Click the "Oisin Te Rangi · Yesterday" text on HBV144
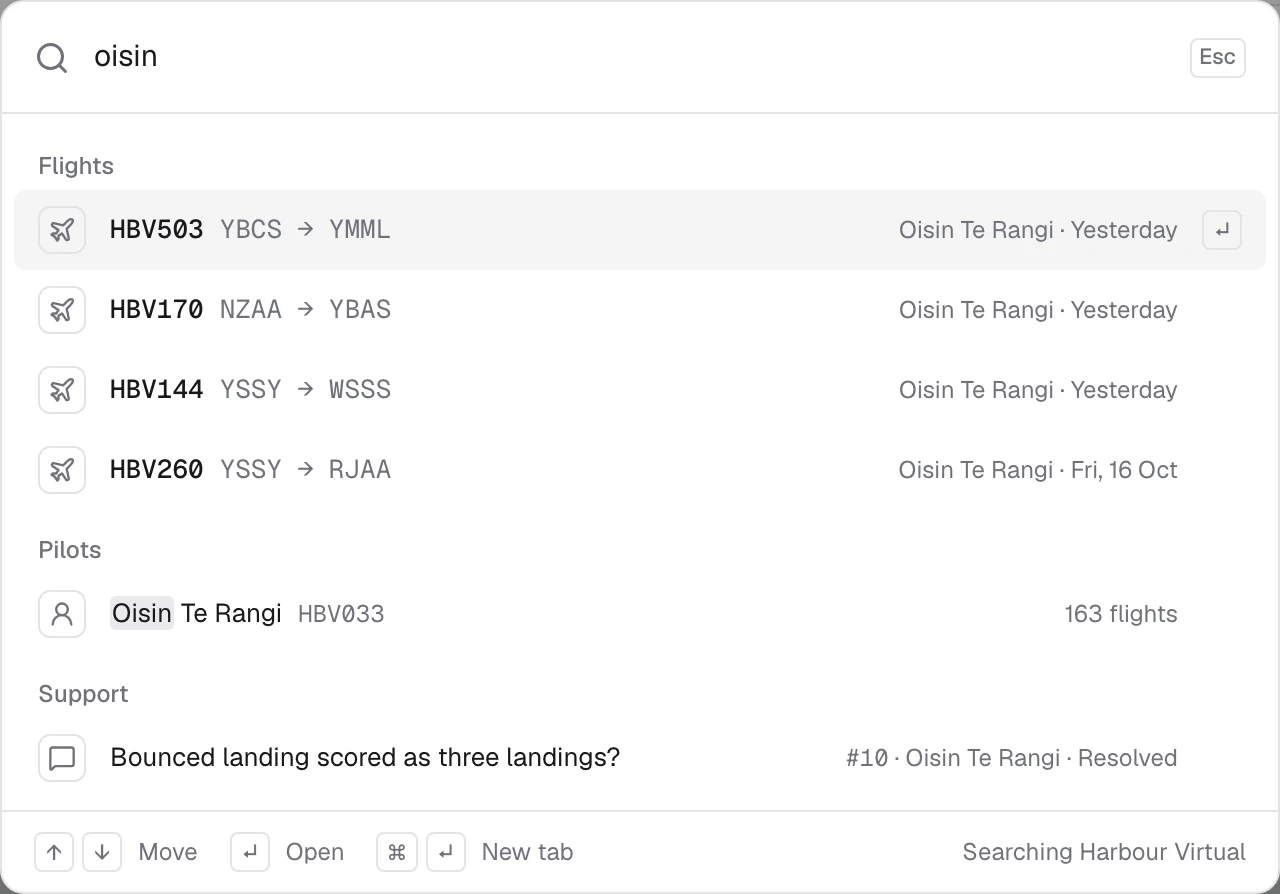The image size is (1280, 894). pos(1038,390)
